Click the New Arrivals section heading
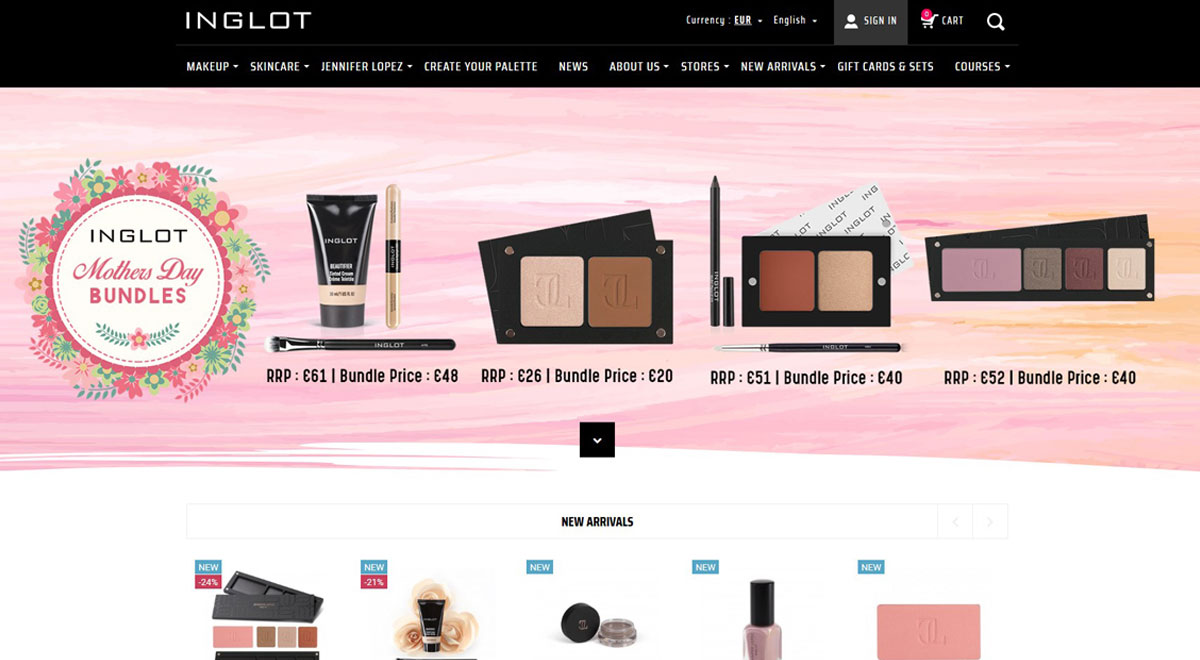Image resolution: width=1200 pixels, height=660 pixels. coord(597,522)
